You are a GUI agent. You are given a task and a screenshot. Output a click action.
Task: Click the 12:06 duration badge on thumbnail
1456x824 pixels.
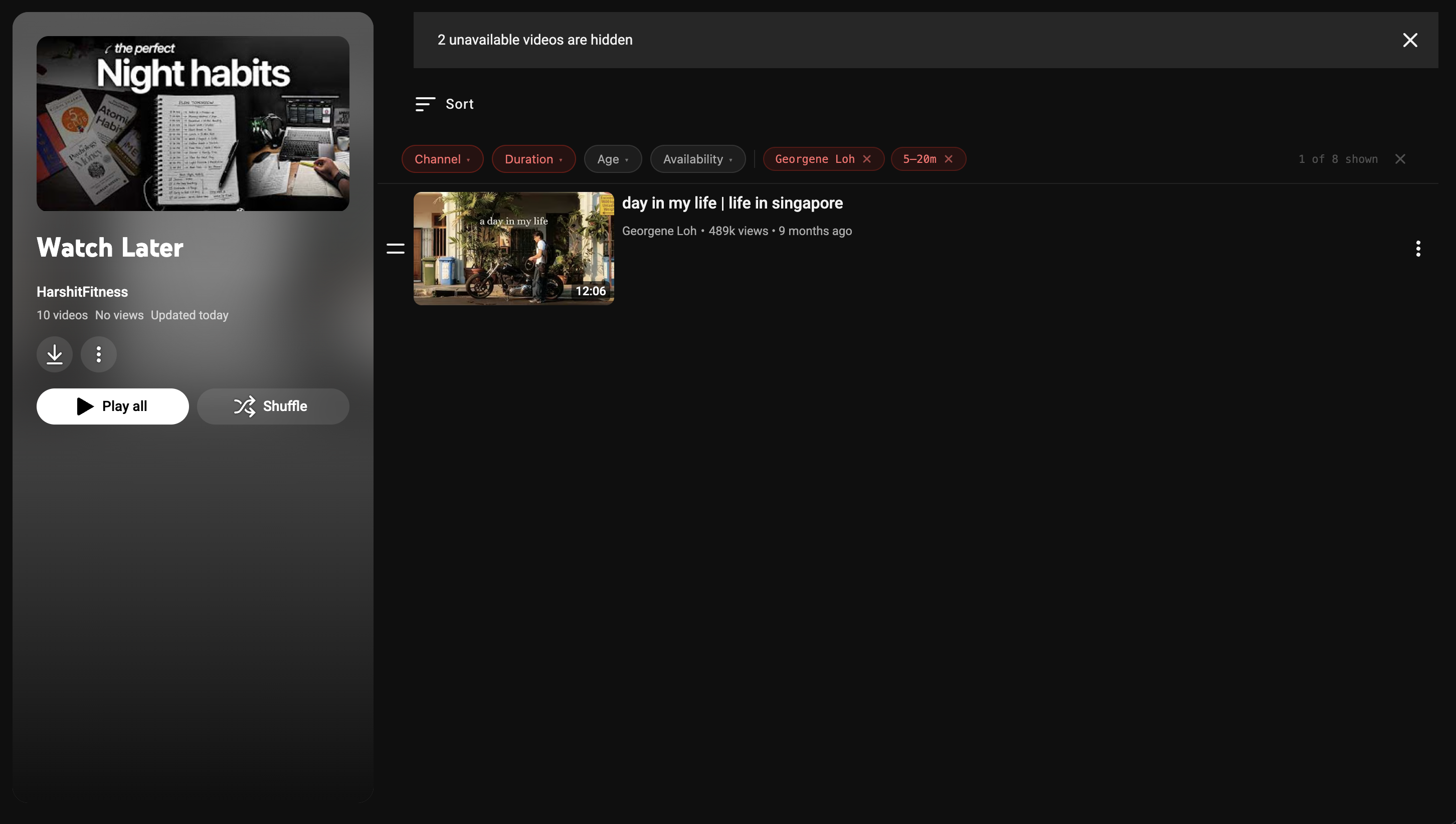click(x=591, y=291)
